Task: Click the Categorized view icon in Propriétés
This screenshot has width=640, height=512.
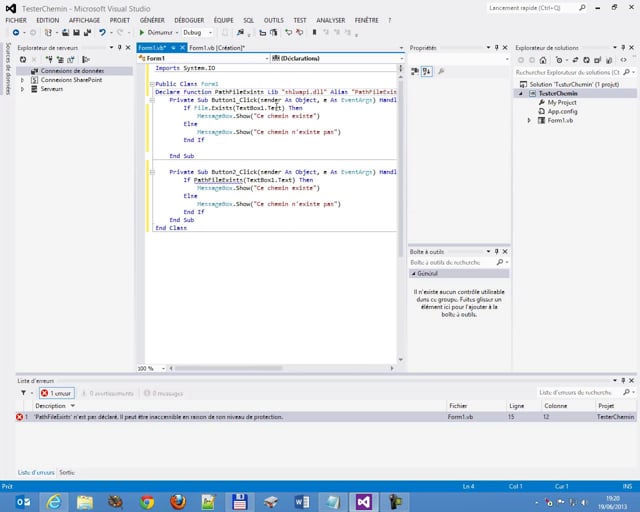Action: pos(415,71)
